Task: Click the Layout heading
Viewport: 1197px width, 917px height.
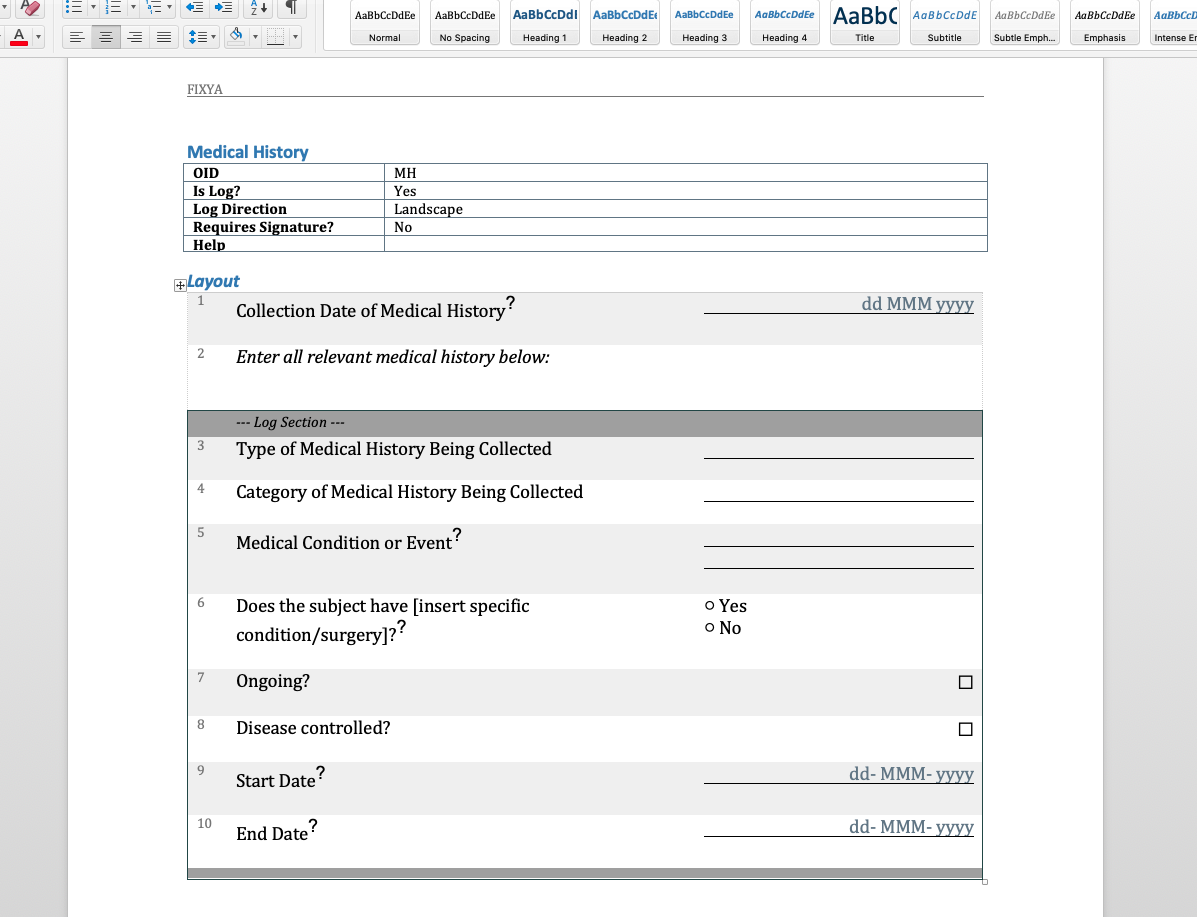Action: 214,281
